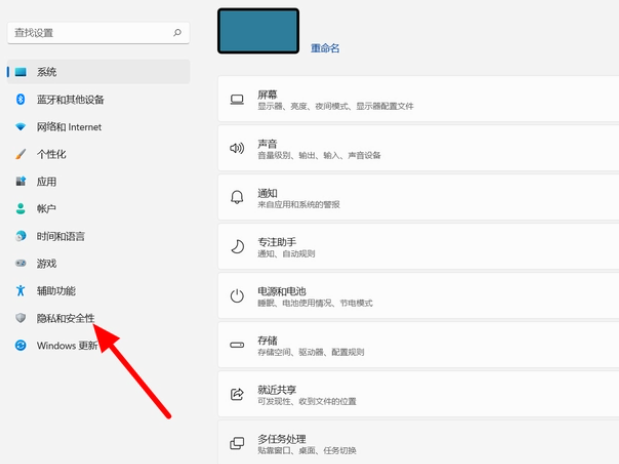Click the PC desktop thumbnail
Viewport: 619px width, 464px height.
click(258, 31)
